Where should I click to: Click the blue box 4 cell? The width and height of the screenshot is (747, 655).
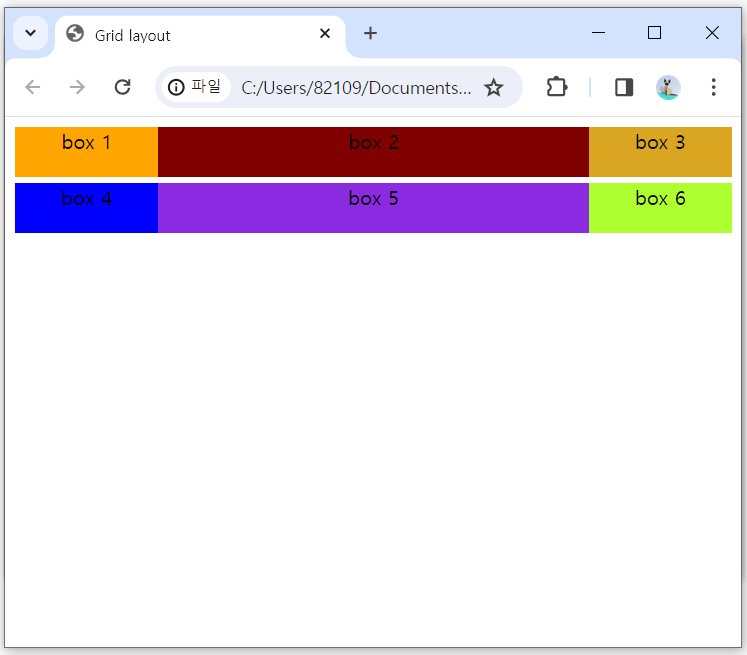(86, 208)
